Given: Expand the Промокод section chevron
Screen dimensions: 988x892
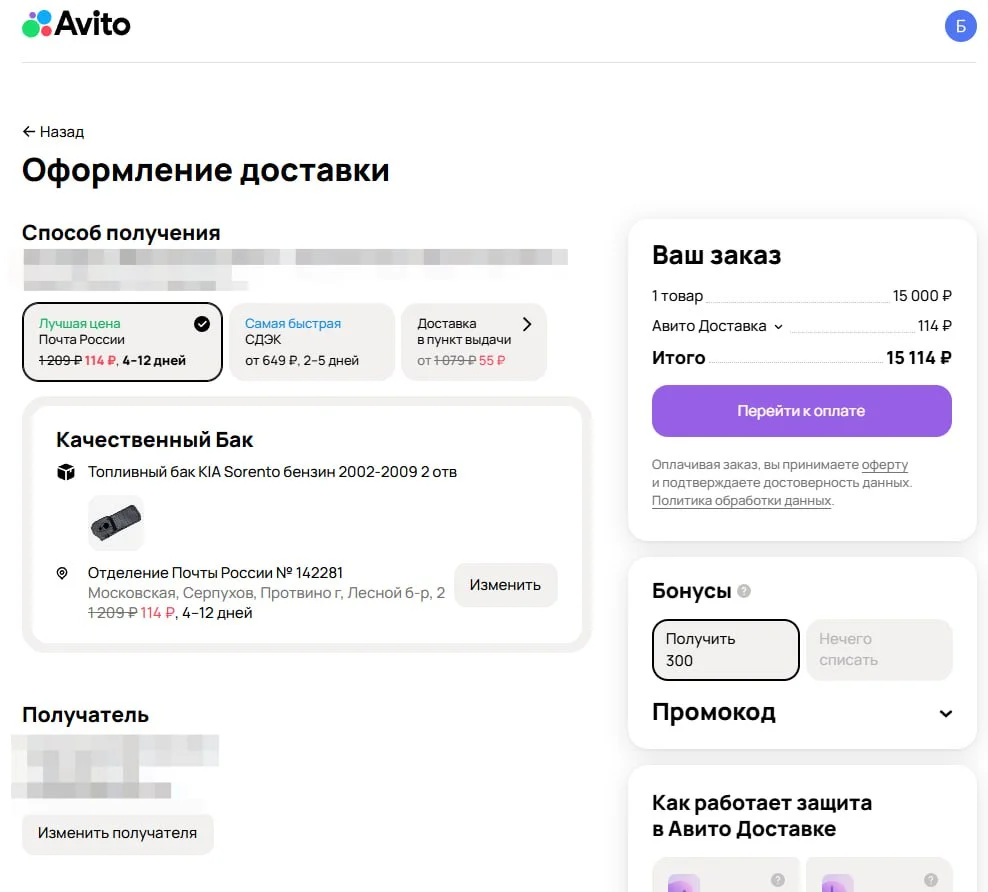Looking at the screenshot, I should (945, 713).
